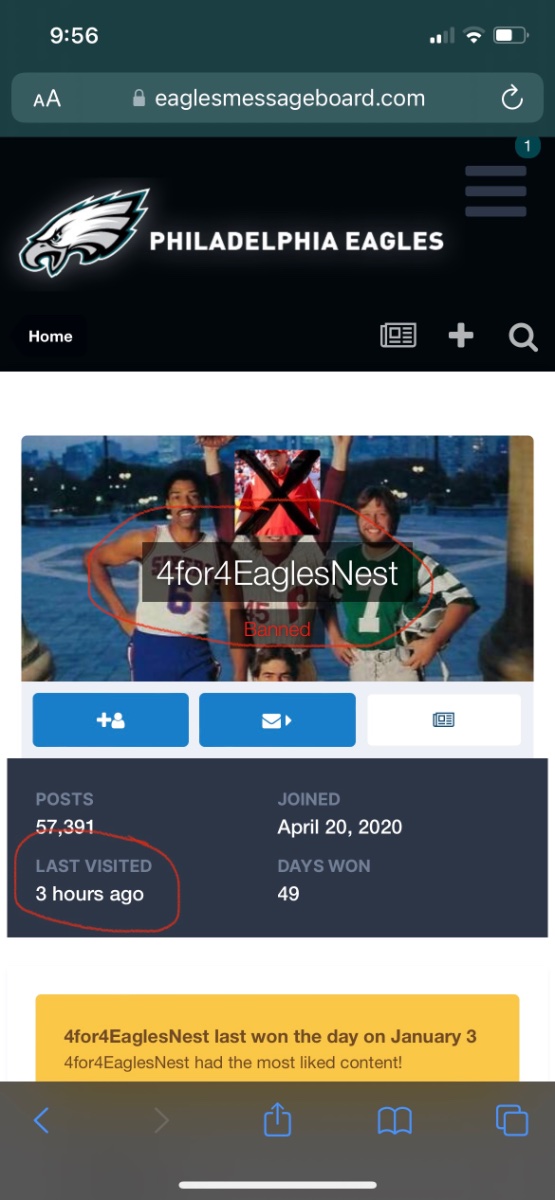Viewport: 555px width, 1200px height.
Task: Click the Philadelphia Eagles logo
Action: pos(83,232)
